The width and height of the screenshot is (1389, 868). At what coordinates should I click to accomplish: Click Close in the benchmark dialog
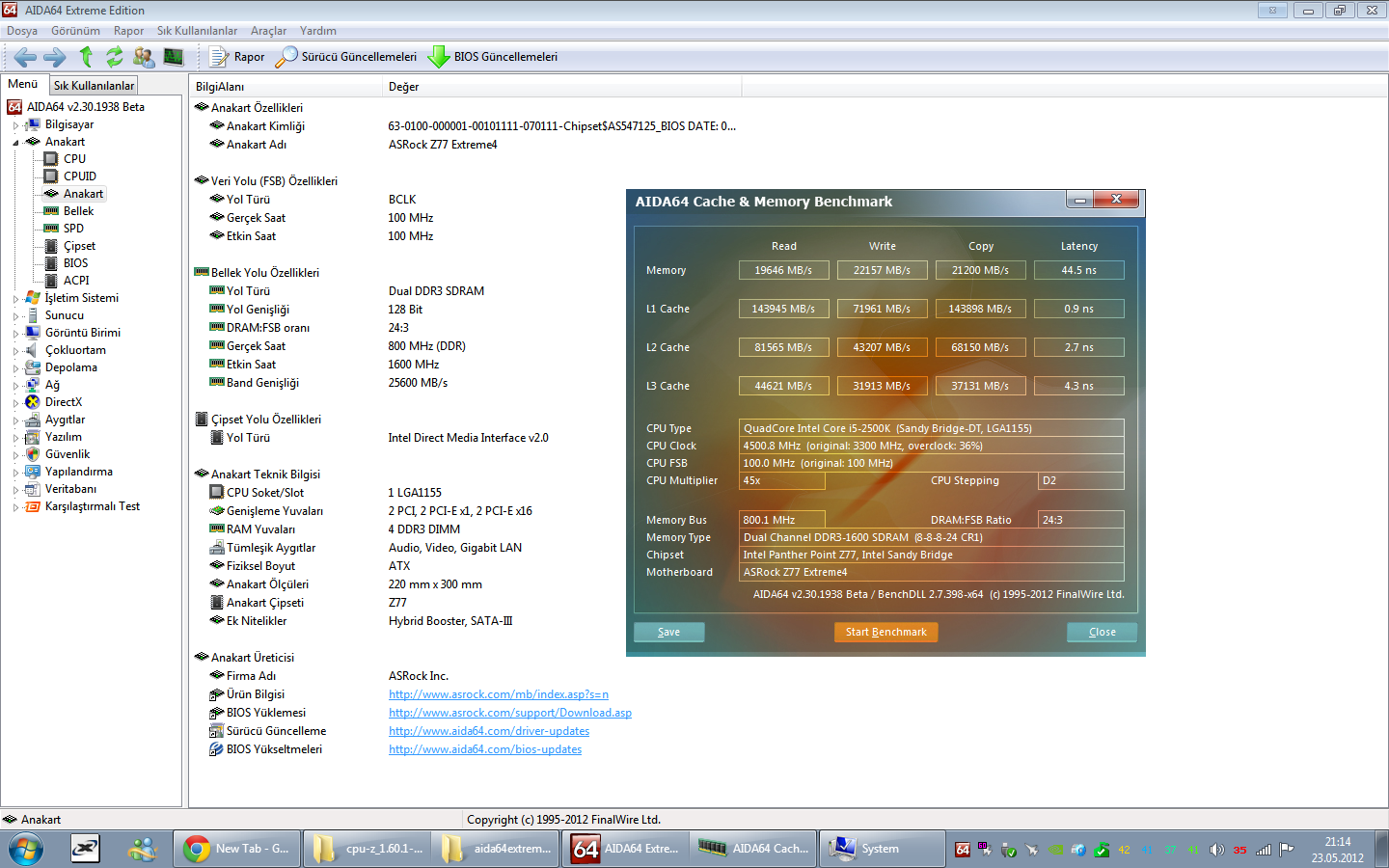click(x=1102, y=632)
